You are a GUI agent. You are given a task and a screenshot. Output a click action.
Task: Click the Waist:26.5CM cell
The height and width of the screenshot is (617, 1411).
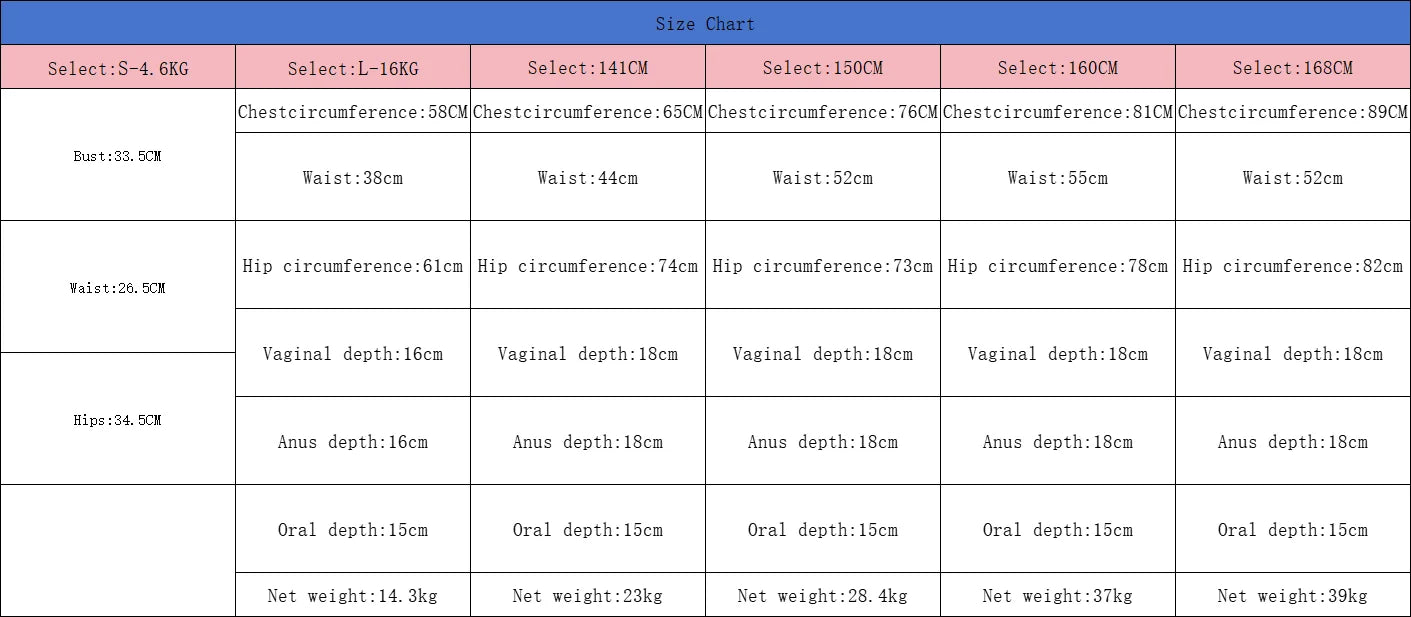tap(118, 288)
